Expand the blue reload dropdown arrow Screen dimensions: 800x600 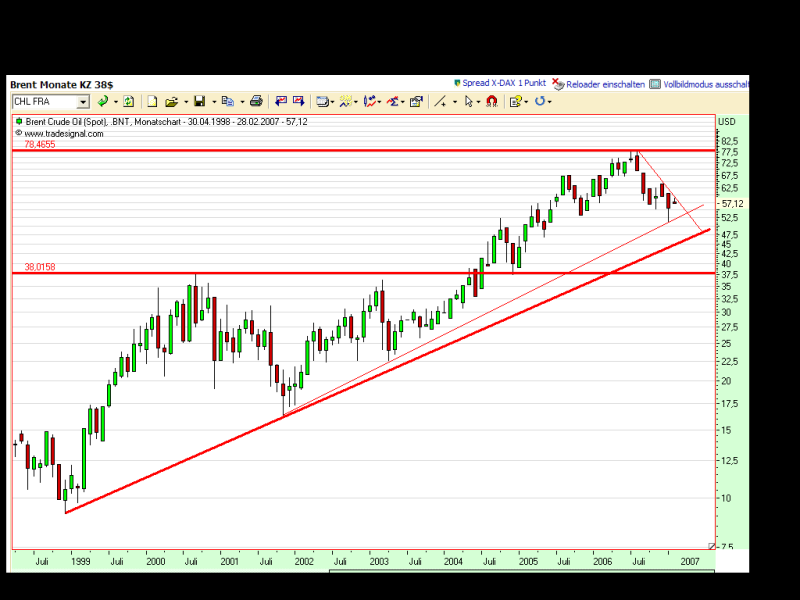click(549, 102)
